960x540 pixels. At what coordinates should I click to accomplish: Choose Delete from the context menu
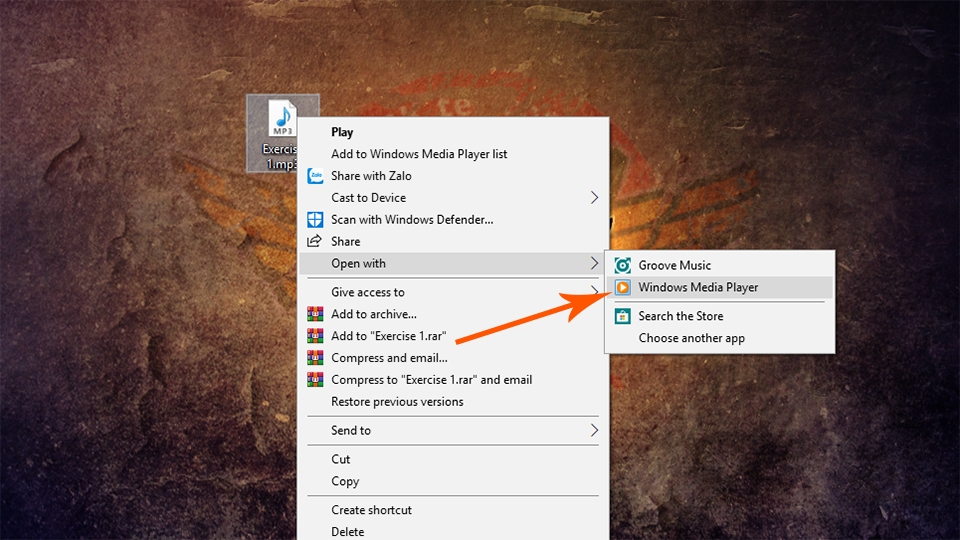(x=453, y=531)
